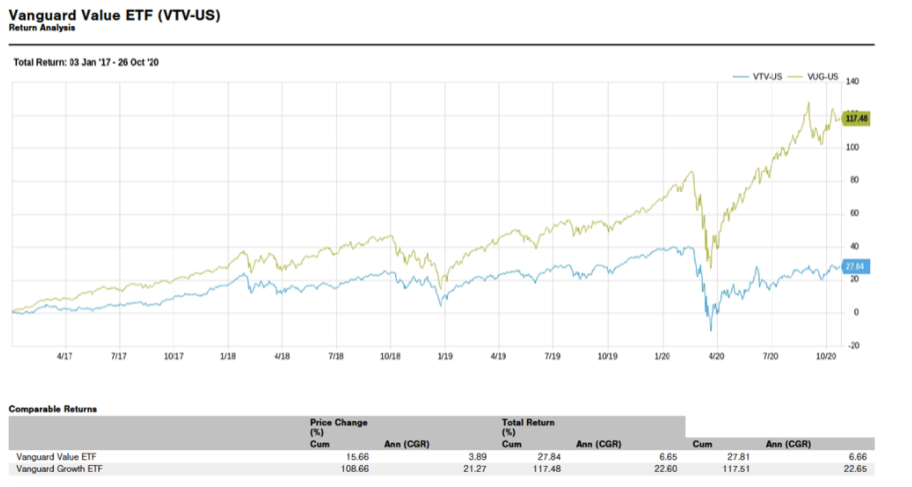The image size is (912, 487).
Task: Click the 22.60 annualized return cell
Action: (665, 469)
